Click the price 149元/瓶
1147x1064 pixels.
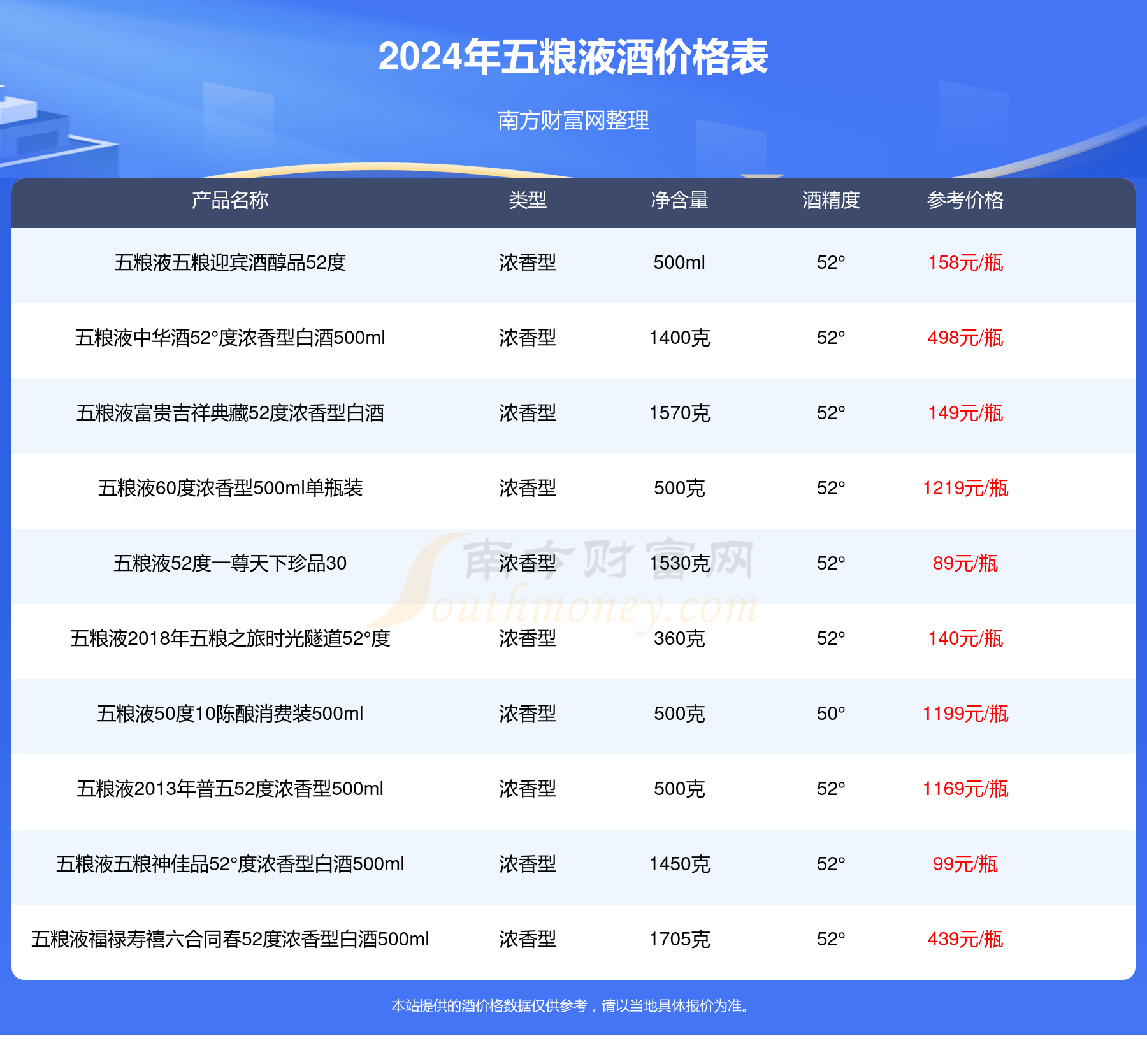(965, 413)
